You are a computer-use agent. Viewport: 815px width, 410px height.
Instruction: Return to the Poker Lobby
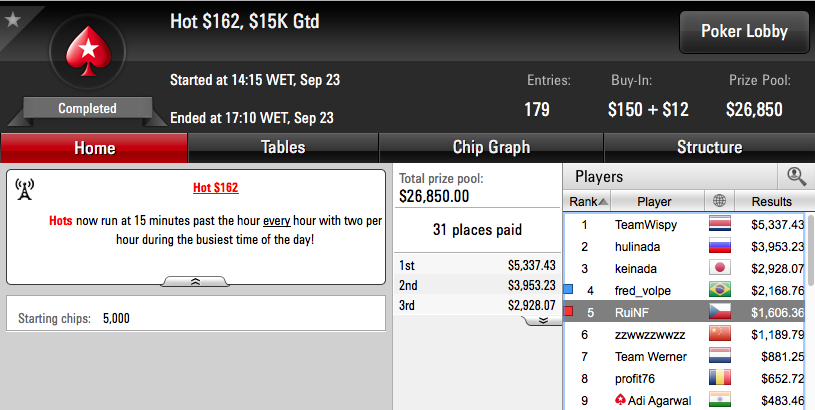point(744,32)
